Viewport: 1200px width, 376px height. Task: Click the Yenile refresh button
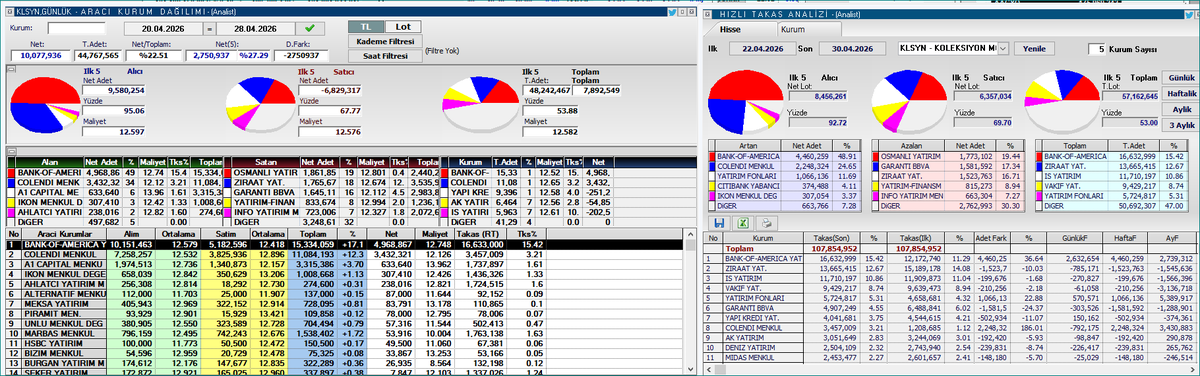[1033, 48]
